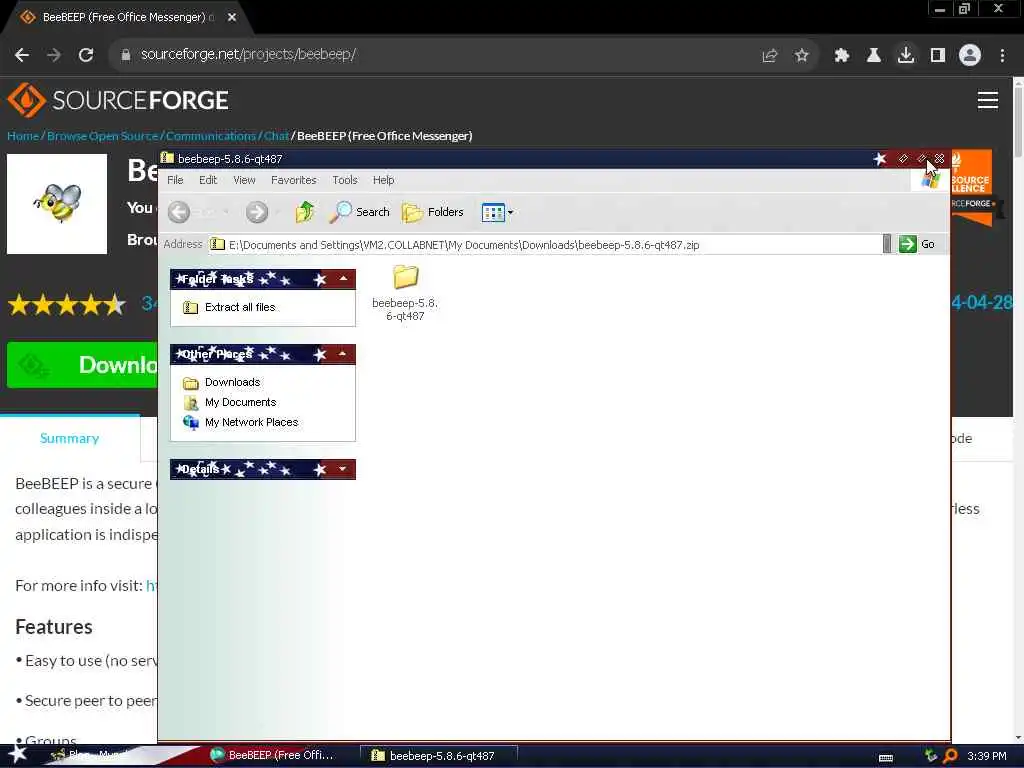Click the star rating on SourceForge page
The width and height of the screenshot is (1024, 768).
click(x=67, y=304)
